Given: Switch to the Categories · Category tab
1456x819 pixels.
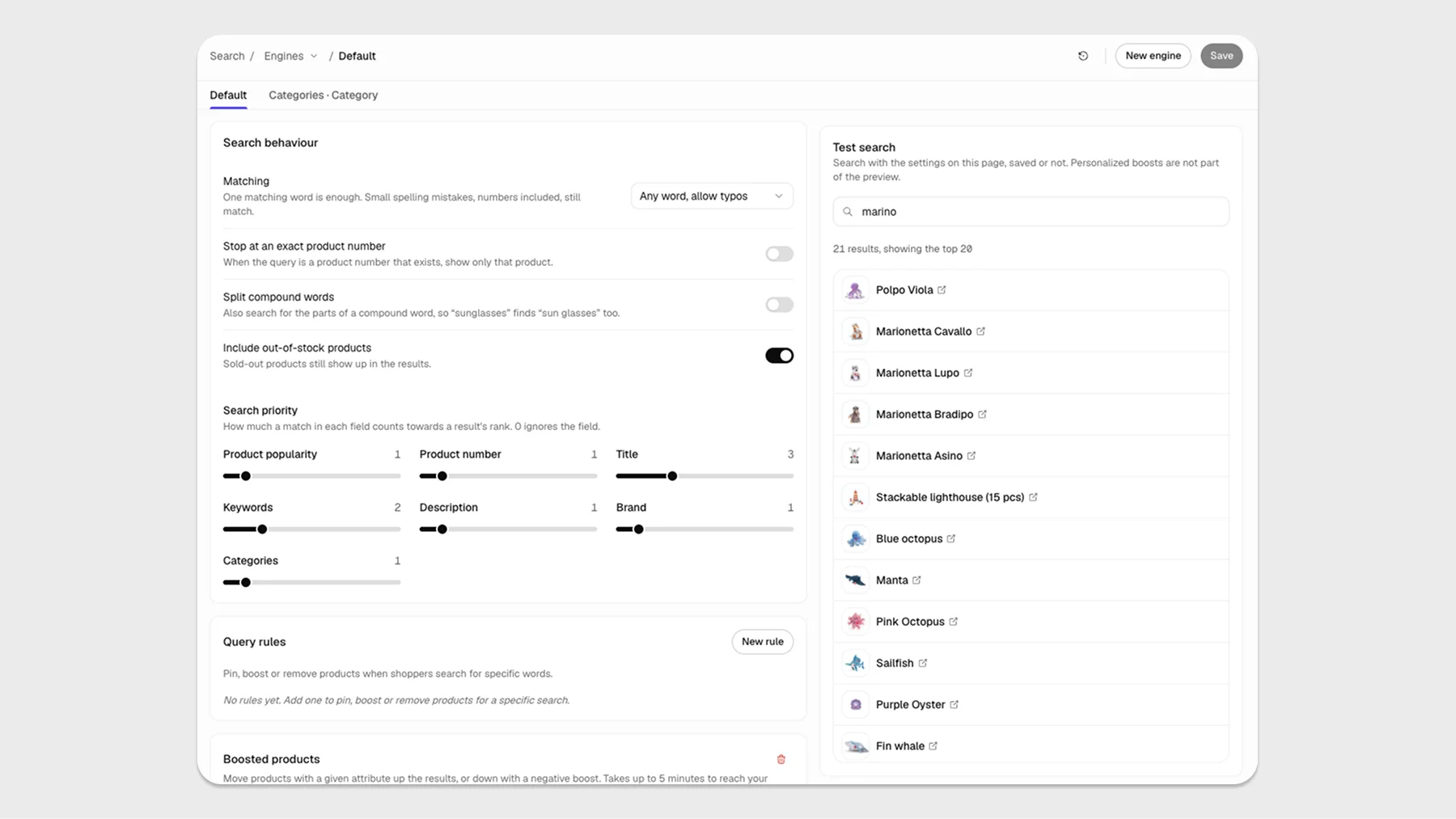Looking at the screenshot, I should pyautogui.click(x=323, y=95).
